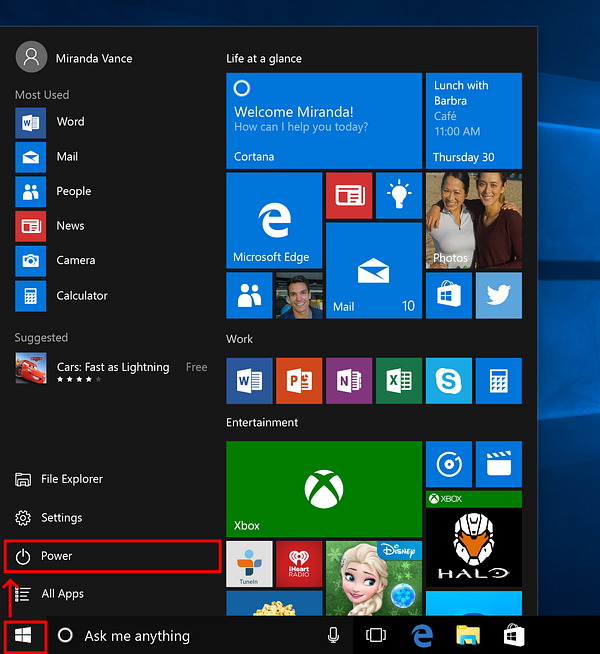The width and height of the screenshot is (600, 654).
Task: Open the iHeart Radio tile
Action: coord(299,564)
